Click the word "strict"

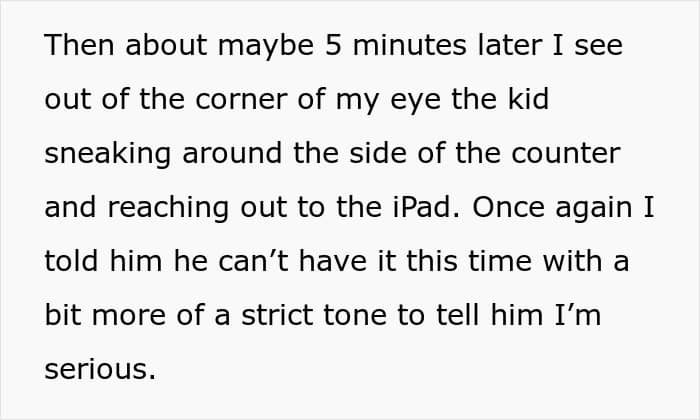point(277,315)
